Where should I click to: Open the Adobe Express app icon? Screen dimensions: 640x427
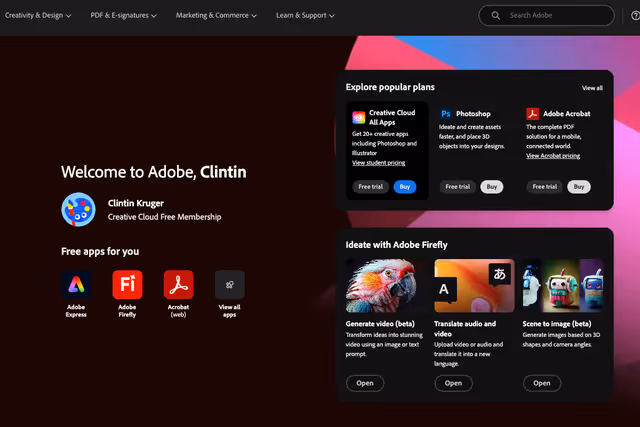[76, 285]
